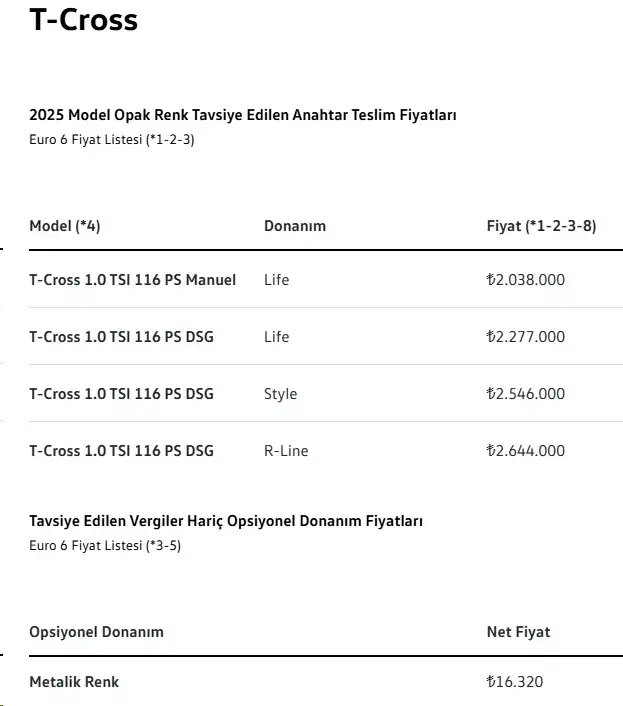Click the T-Cross page heading
Viewport: 623px width, 706px height.
[x=83, y=20]
